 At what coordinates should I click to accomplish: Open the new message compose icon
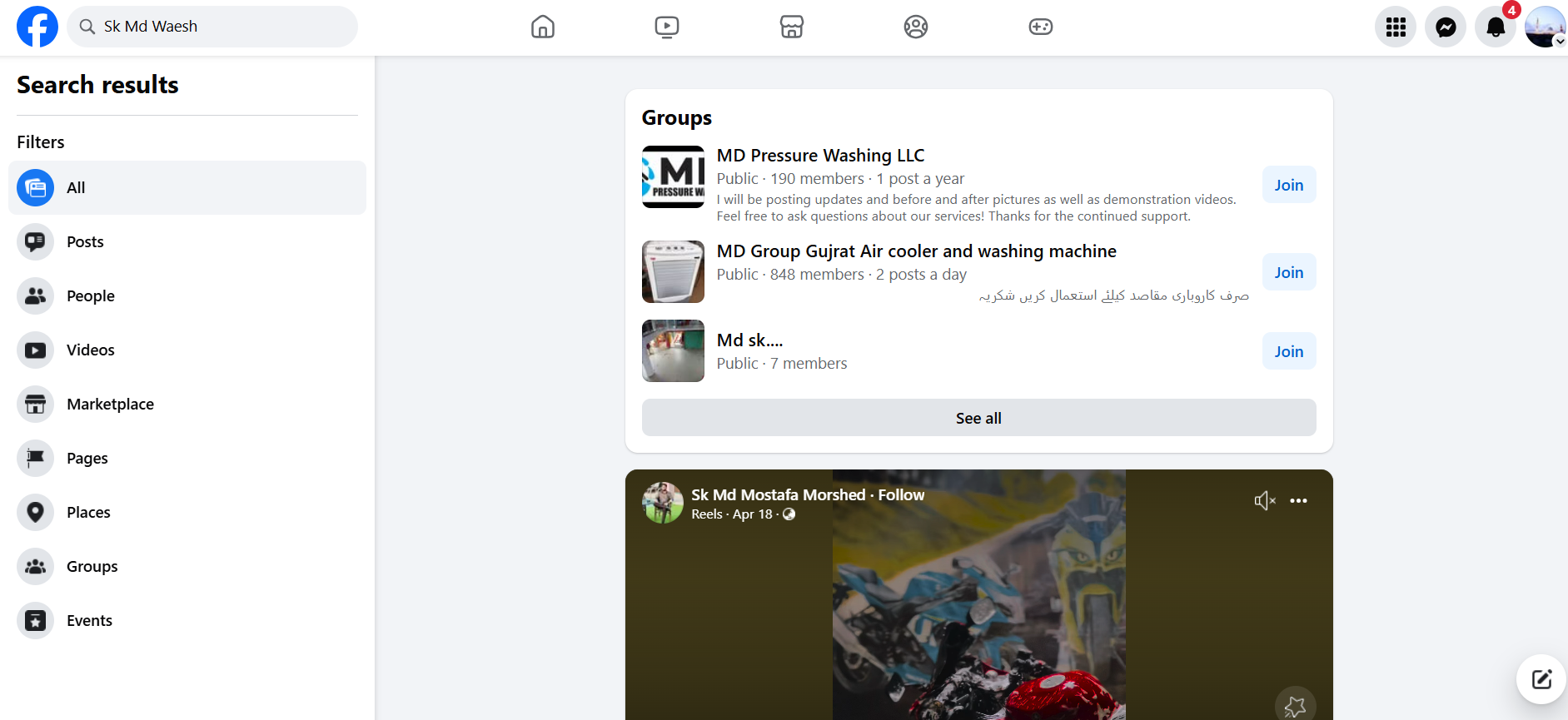pyautogui.click(x=1541, y=679)
